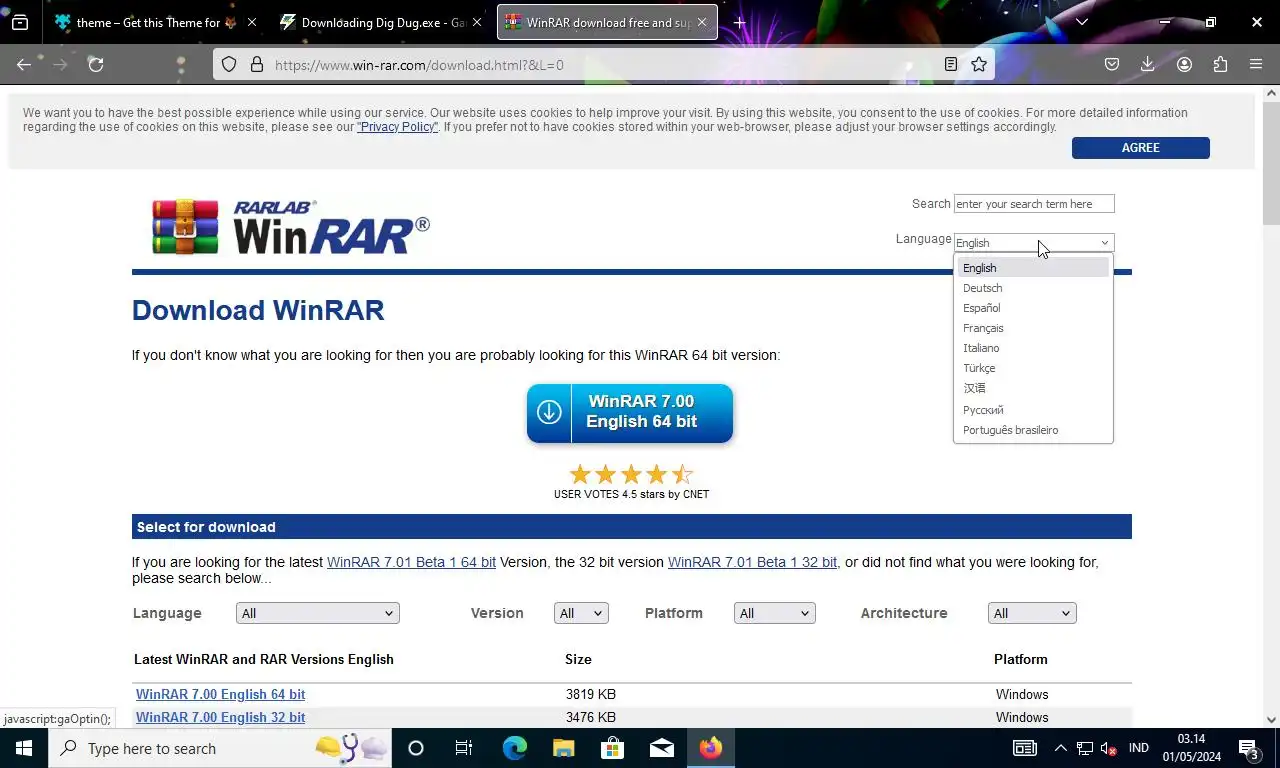Open the Privacy Policy link
1280x768 pixels.
click(398, 127)
